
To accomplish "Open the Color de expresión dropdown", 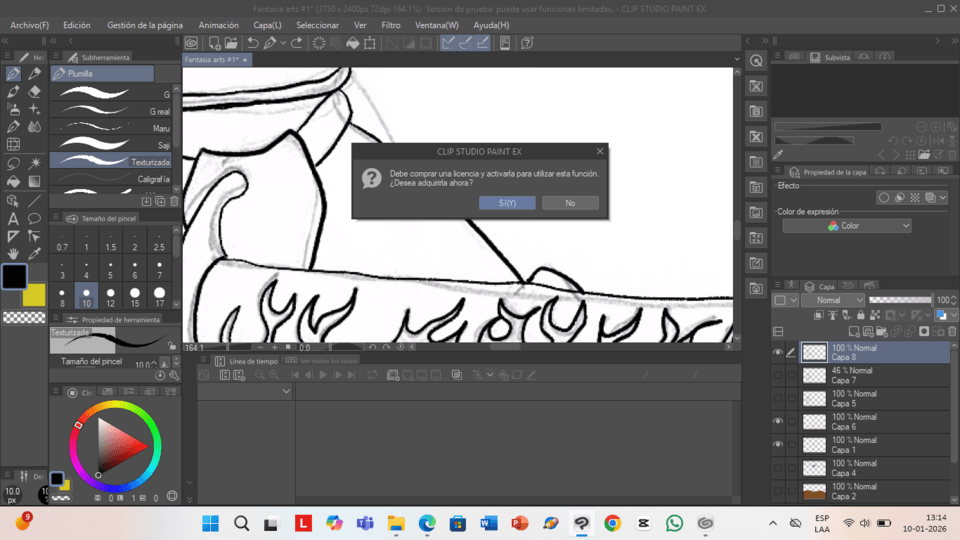I will pos(847,226).
